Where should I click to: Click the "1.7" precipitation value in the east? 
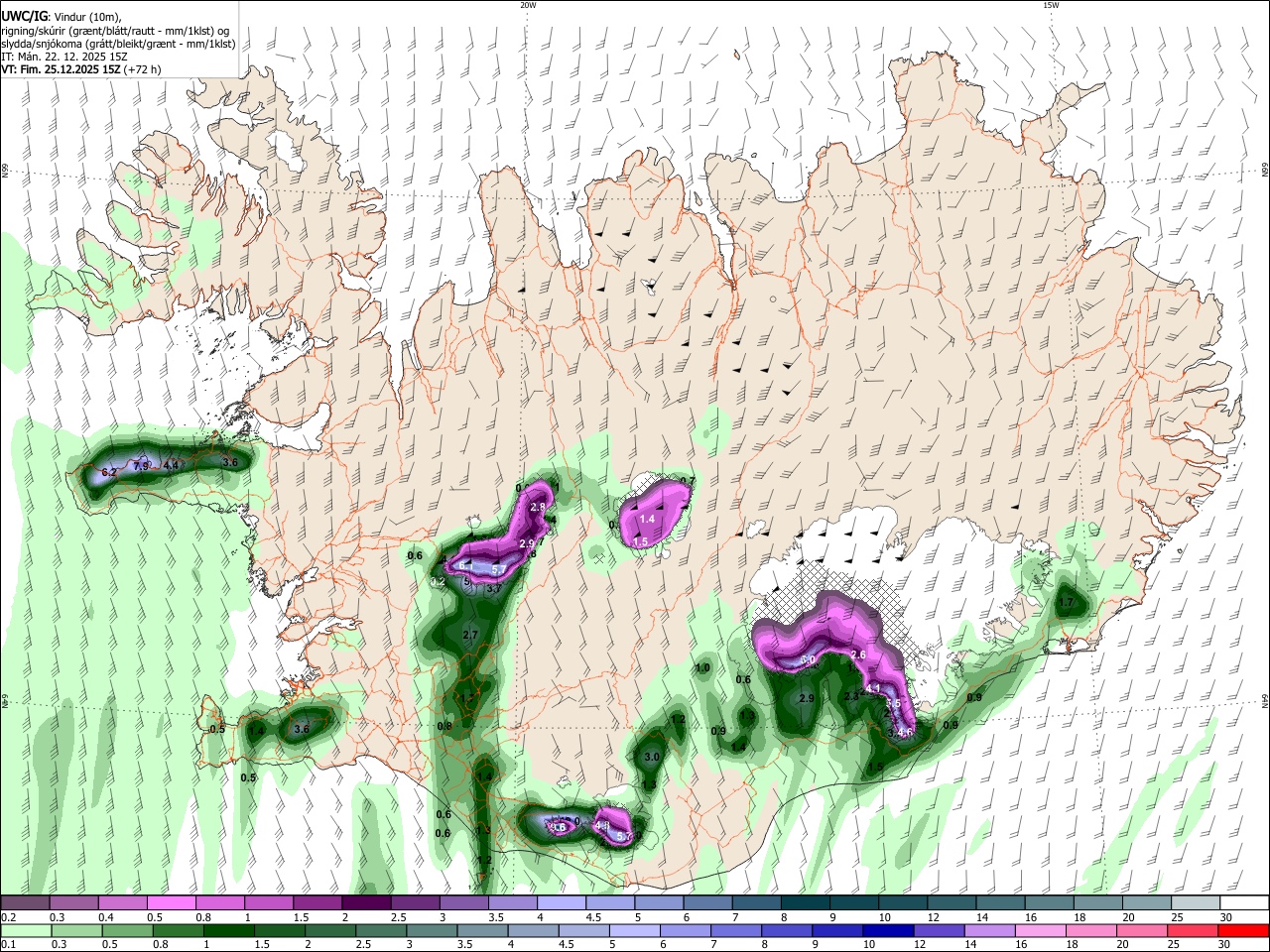(x=1067, y=602)
